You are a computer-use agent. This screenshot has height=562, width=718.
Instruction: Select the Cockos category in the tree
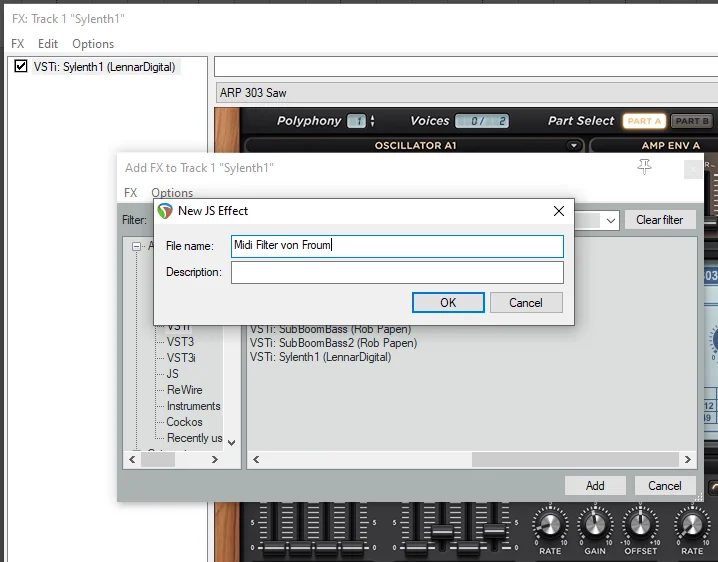[x=184, y=422]
